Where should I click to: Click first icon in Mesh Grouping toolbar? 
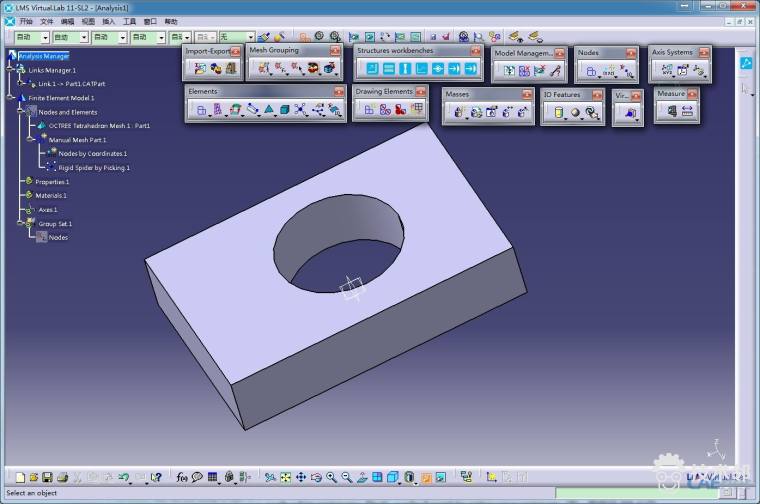[x=264, y=69]
